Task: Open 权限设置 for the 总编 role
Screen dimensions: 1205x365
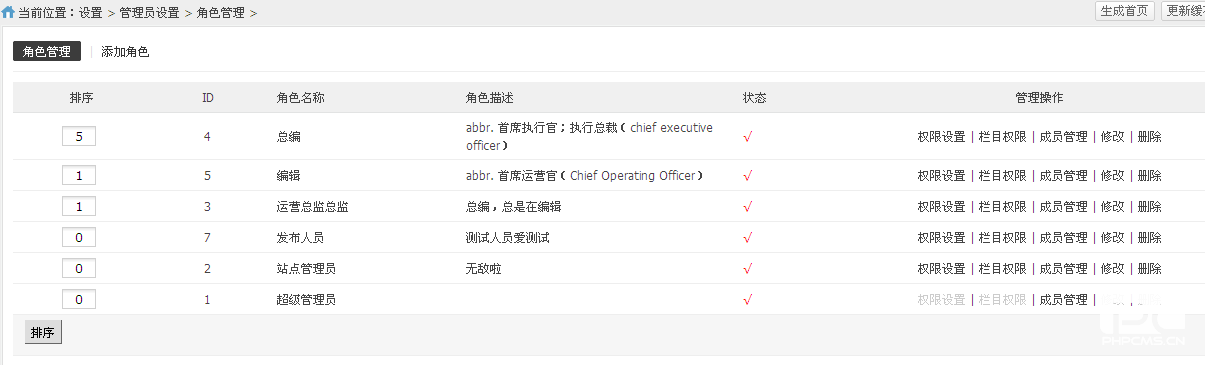Action: pos(941,137)
